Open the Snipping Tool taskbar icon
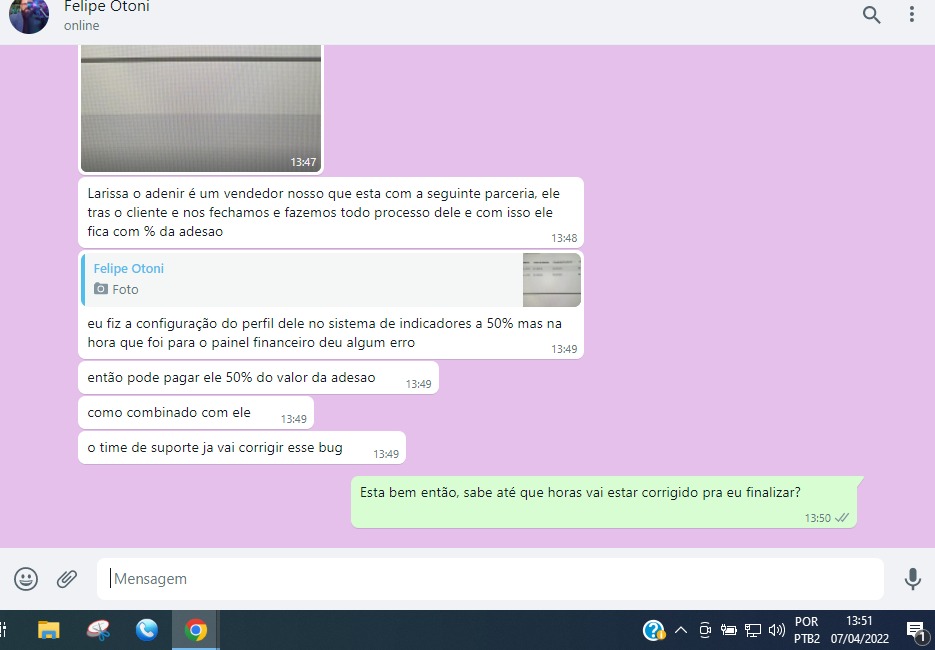 [98, 630]
